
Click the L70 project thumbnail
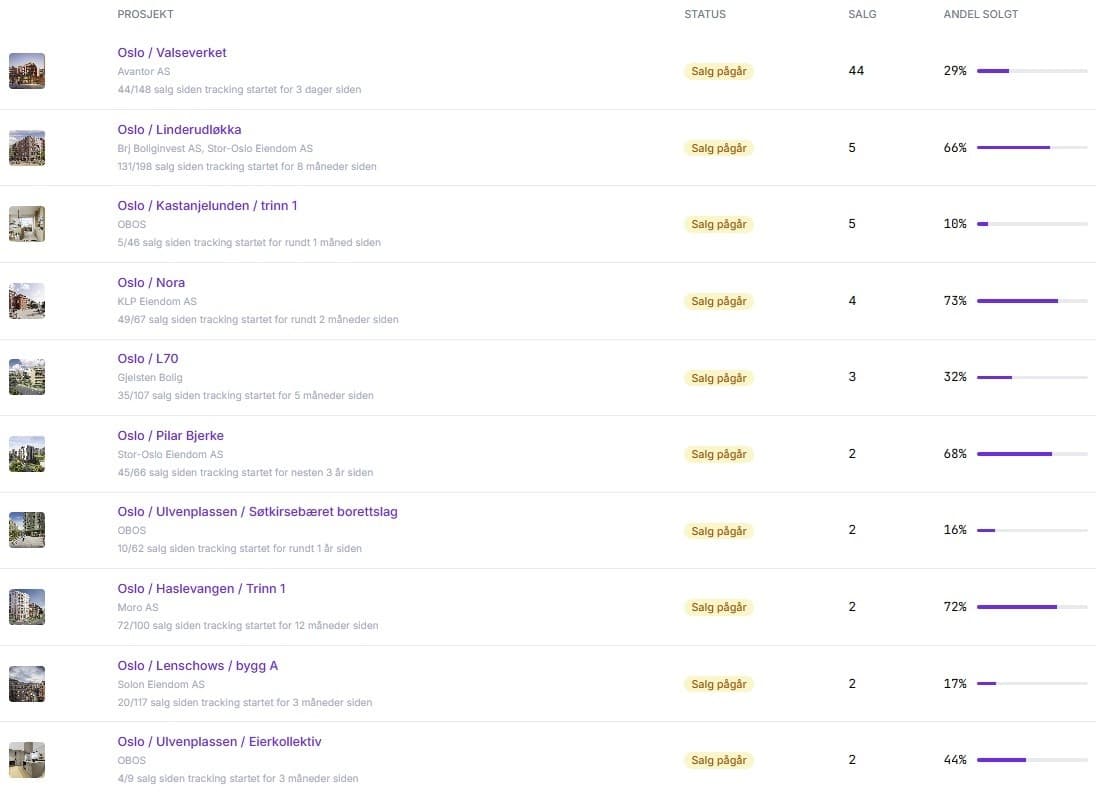[x=27, y=377]
